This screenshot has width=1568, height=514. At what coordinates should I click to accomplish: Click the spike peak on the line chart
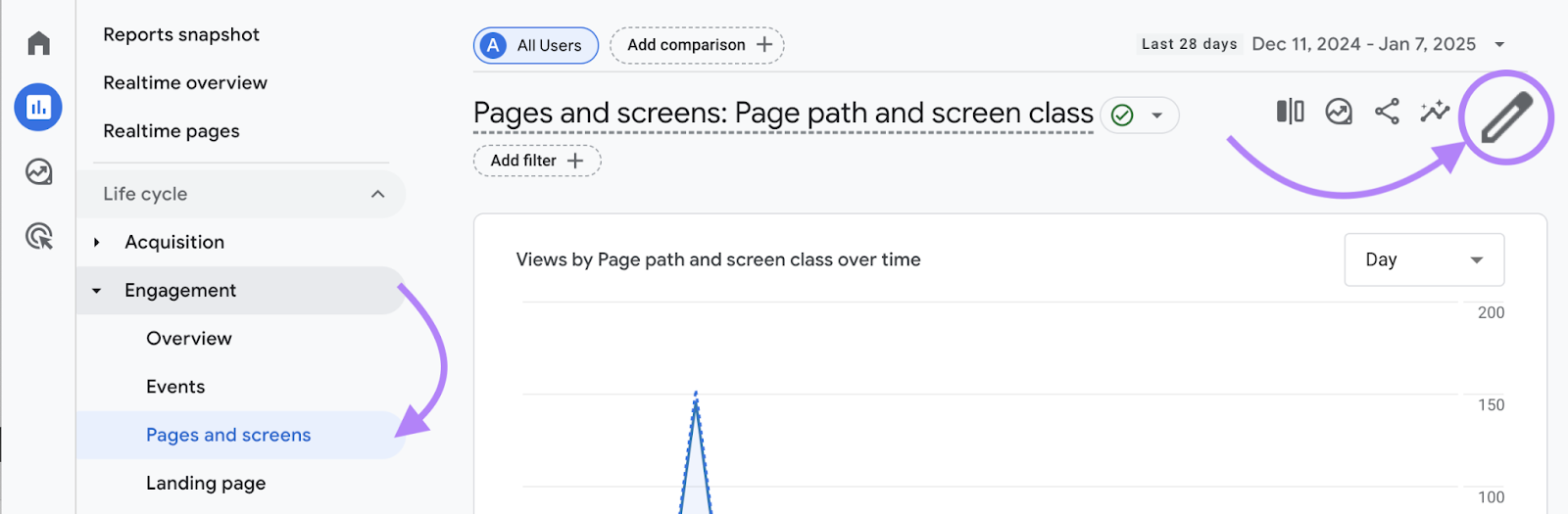pos(696,395)
